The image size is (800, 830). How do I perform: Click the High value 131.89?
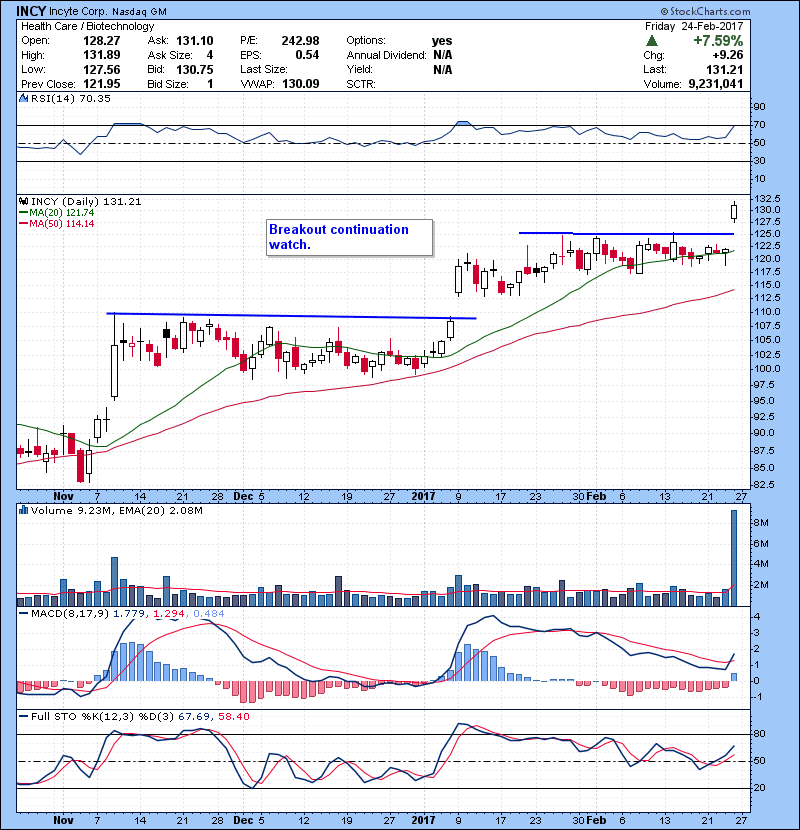click(x=102, y=55)
